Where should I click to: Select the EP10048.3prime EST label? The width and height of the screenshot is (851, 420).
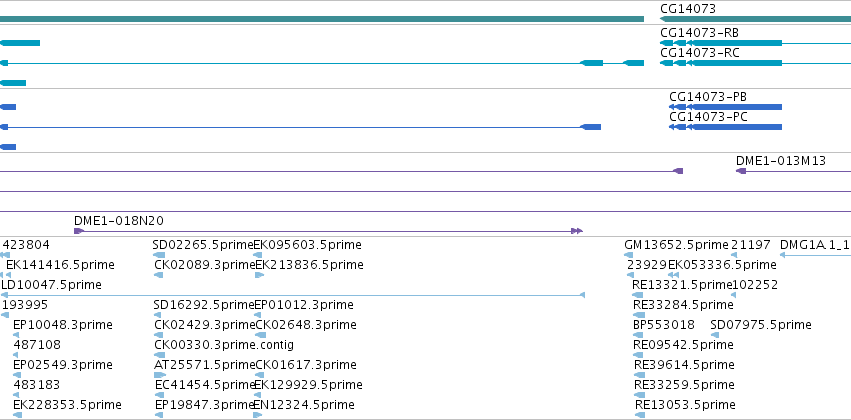point(63,325)
